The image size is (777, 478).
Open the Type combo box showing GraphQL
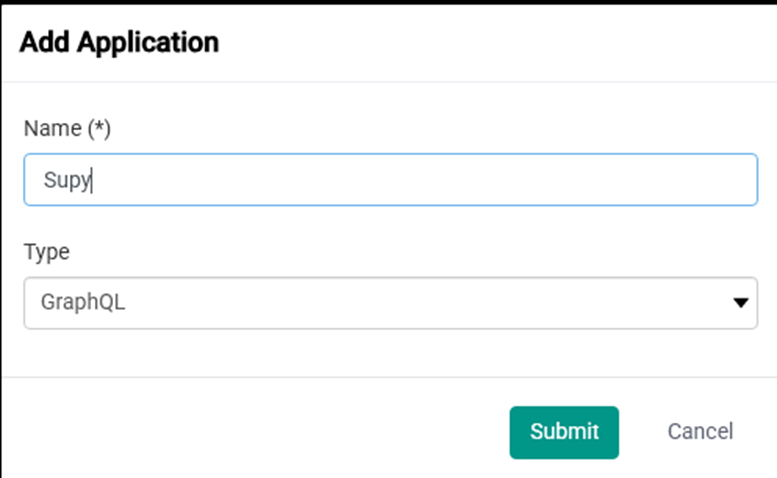[390, 303]
